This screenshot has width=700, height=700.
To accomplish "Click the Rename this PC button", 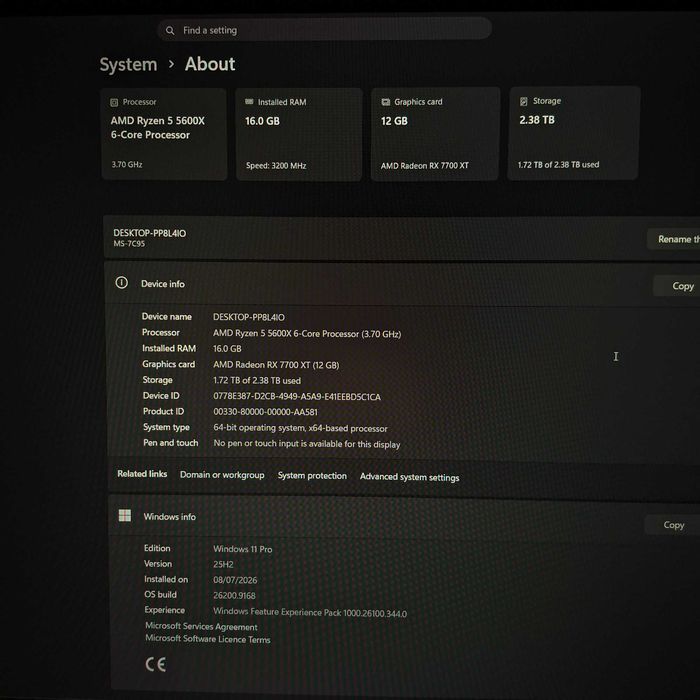I will (674, 239).
